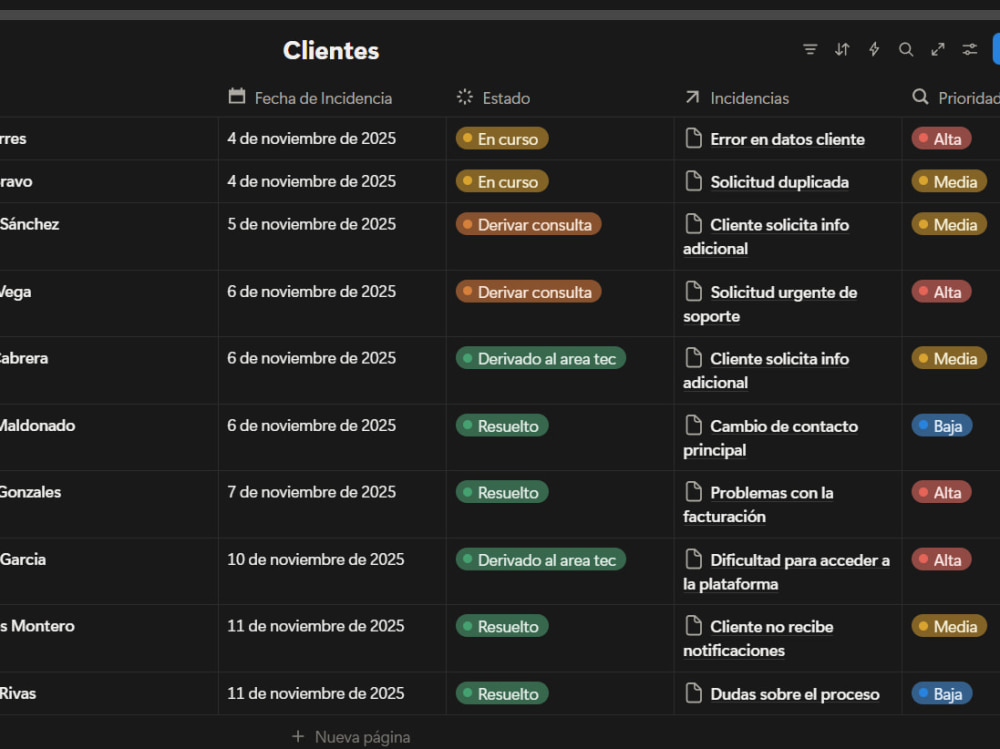
Task: Click the search magnifier in the toolbar
Action: coord(906,49)
